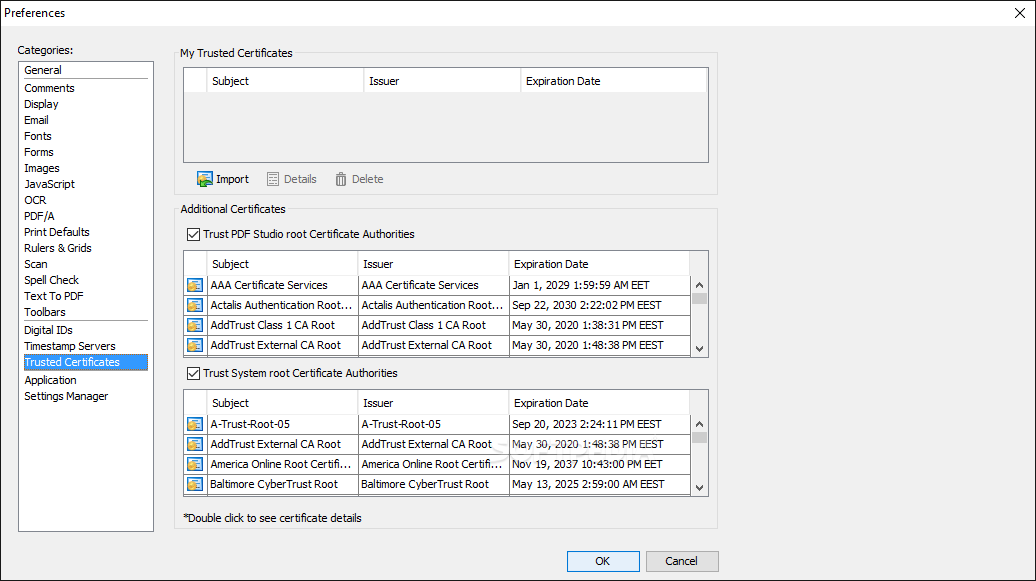Select the Settings Manager category
This screenshot has height=581, width=1036.
66,396
